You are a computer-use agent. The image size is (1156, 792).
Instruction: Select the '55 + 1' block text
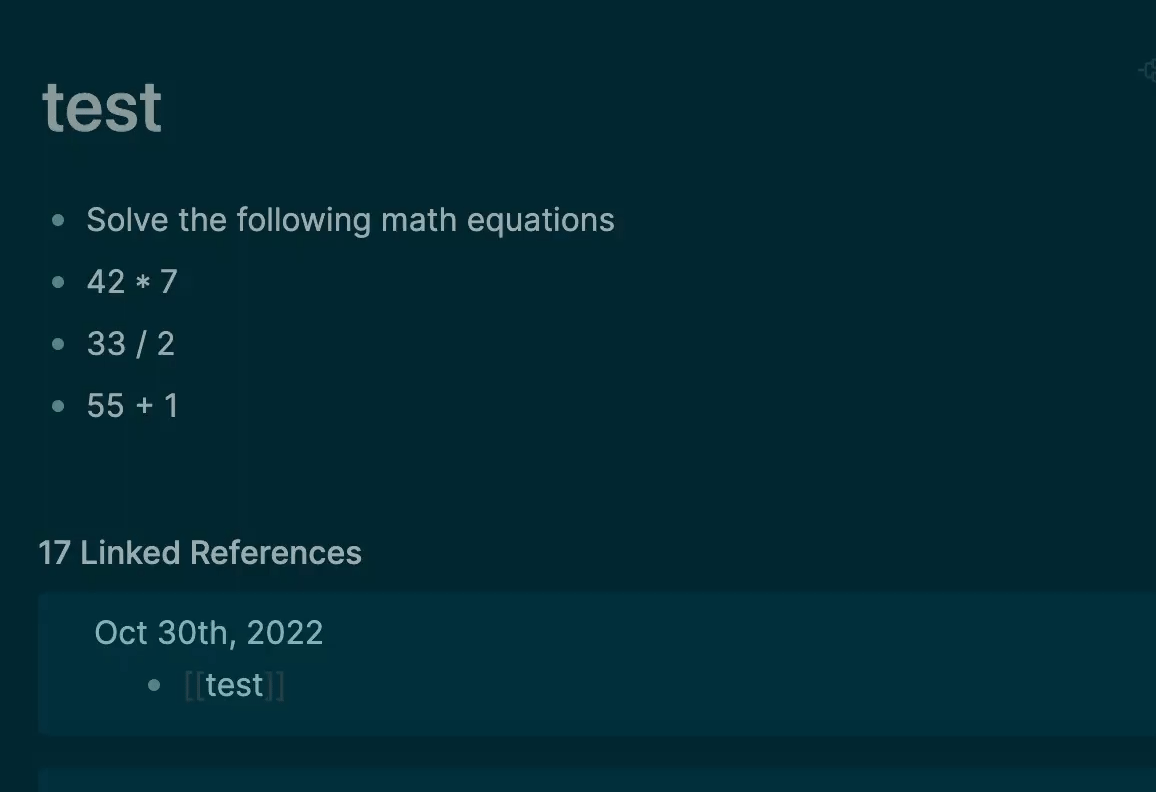point(132,406)
